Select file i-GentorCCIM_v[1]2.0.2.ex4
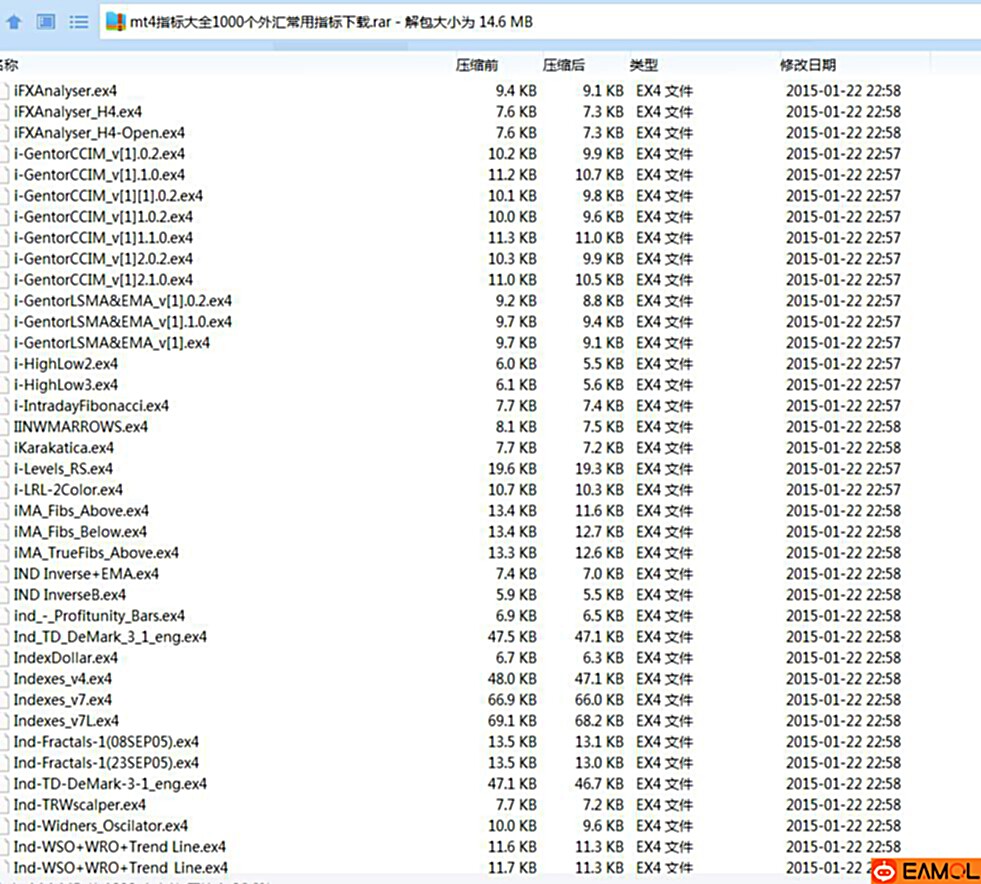Image resolution: width=981 pixels, height=884 pixels. click(103, 259)
